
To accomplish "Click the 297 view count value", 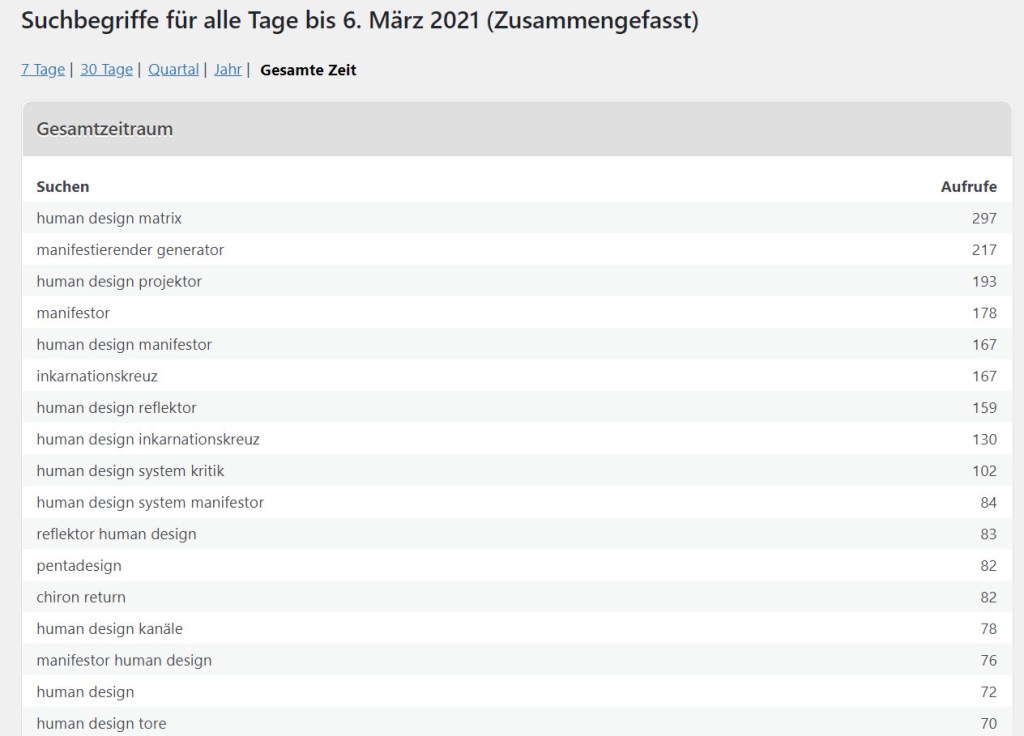I will coord(983,218).
